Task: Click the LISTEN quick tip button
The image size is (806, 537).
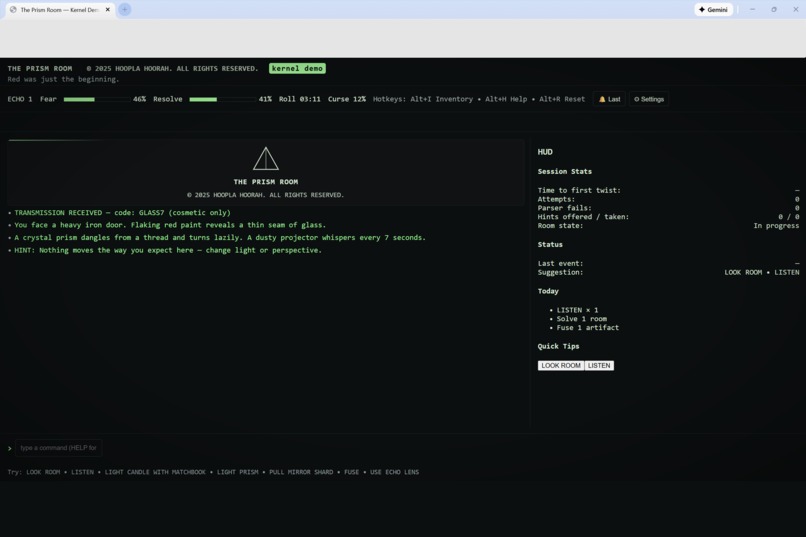Action: 599,365
